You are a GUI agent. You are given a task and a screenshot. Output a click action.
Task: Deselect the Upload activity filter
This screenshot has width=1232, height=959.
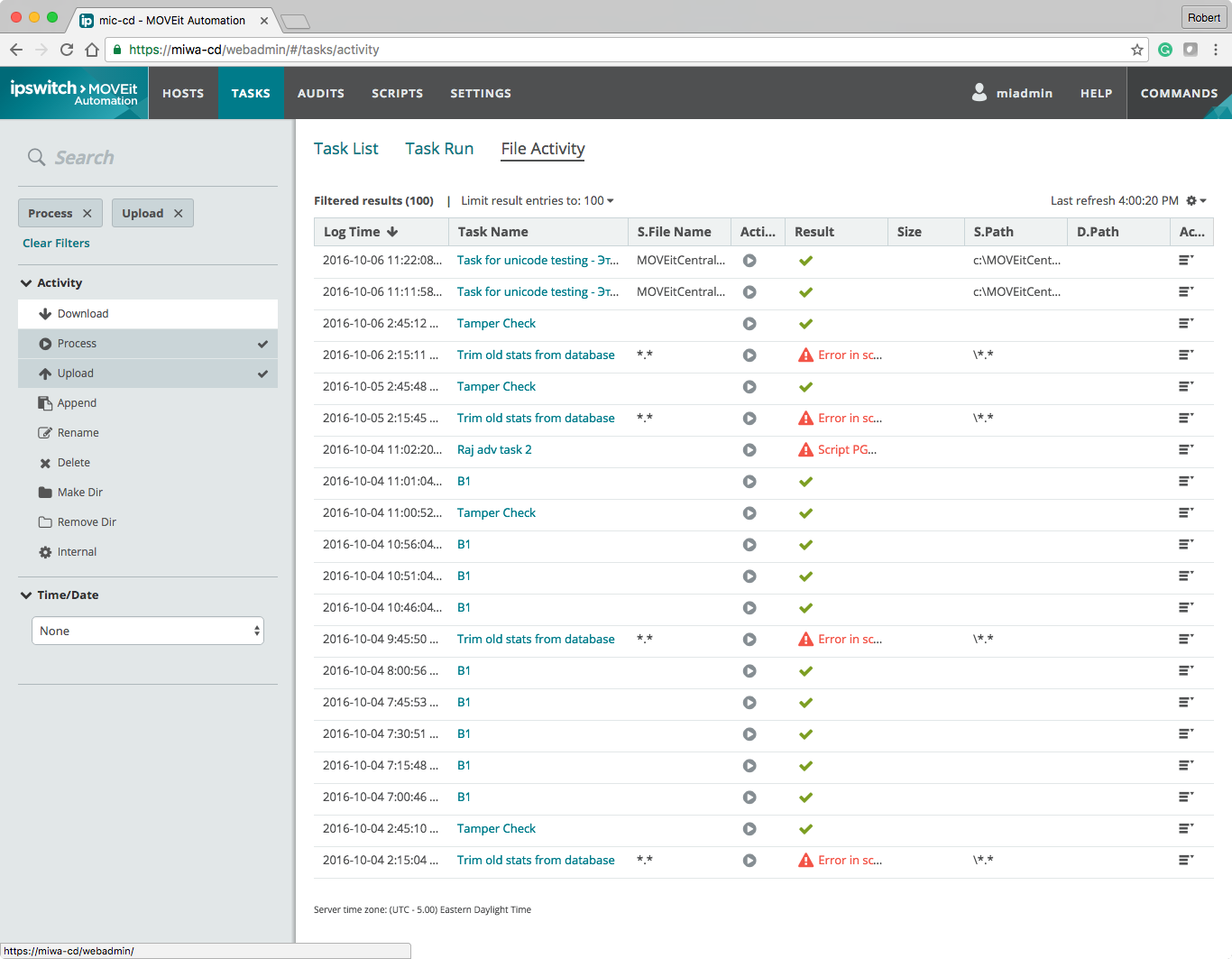(148, 373)
